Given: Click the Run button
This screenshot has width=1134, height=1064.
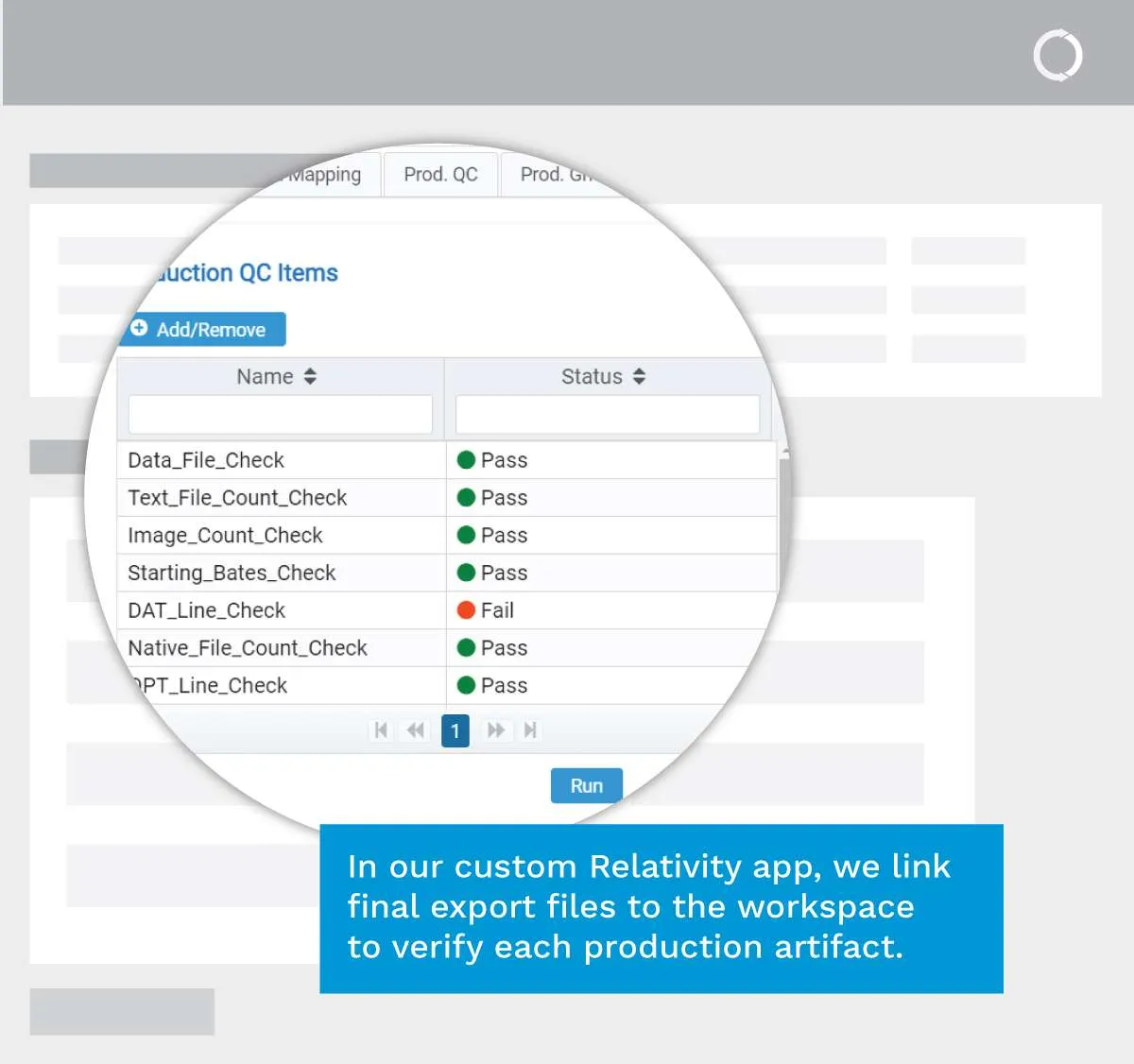Looking at the screenshot, I should point(586,786).
